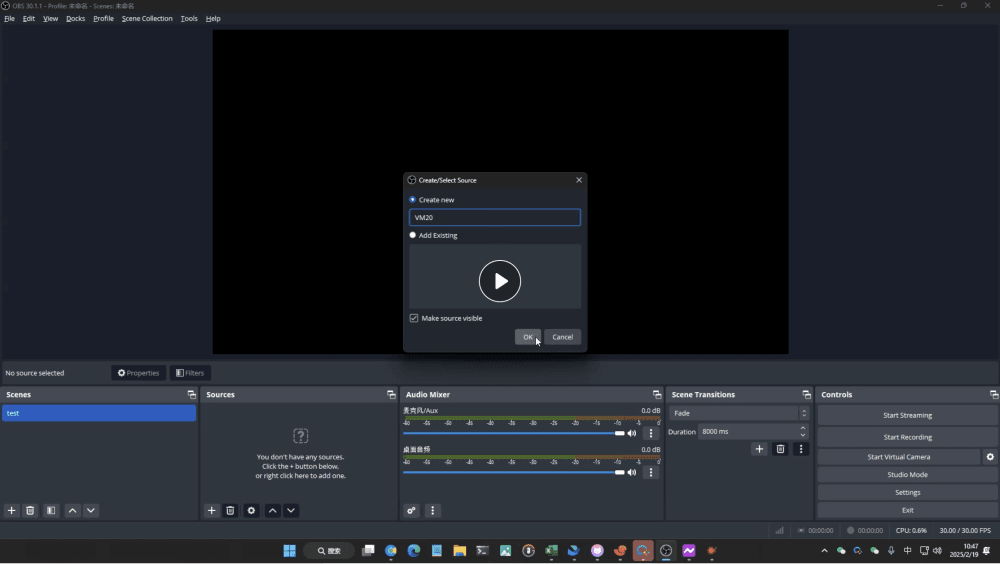
Task: Open the File menu
Action: click(x=10, y=19)
